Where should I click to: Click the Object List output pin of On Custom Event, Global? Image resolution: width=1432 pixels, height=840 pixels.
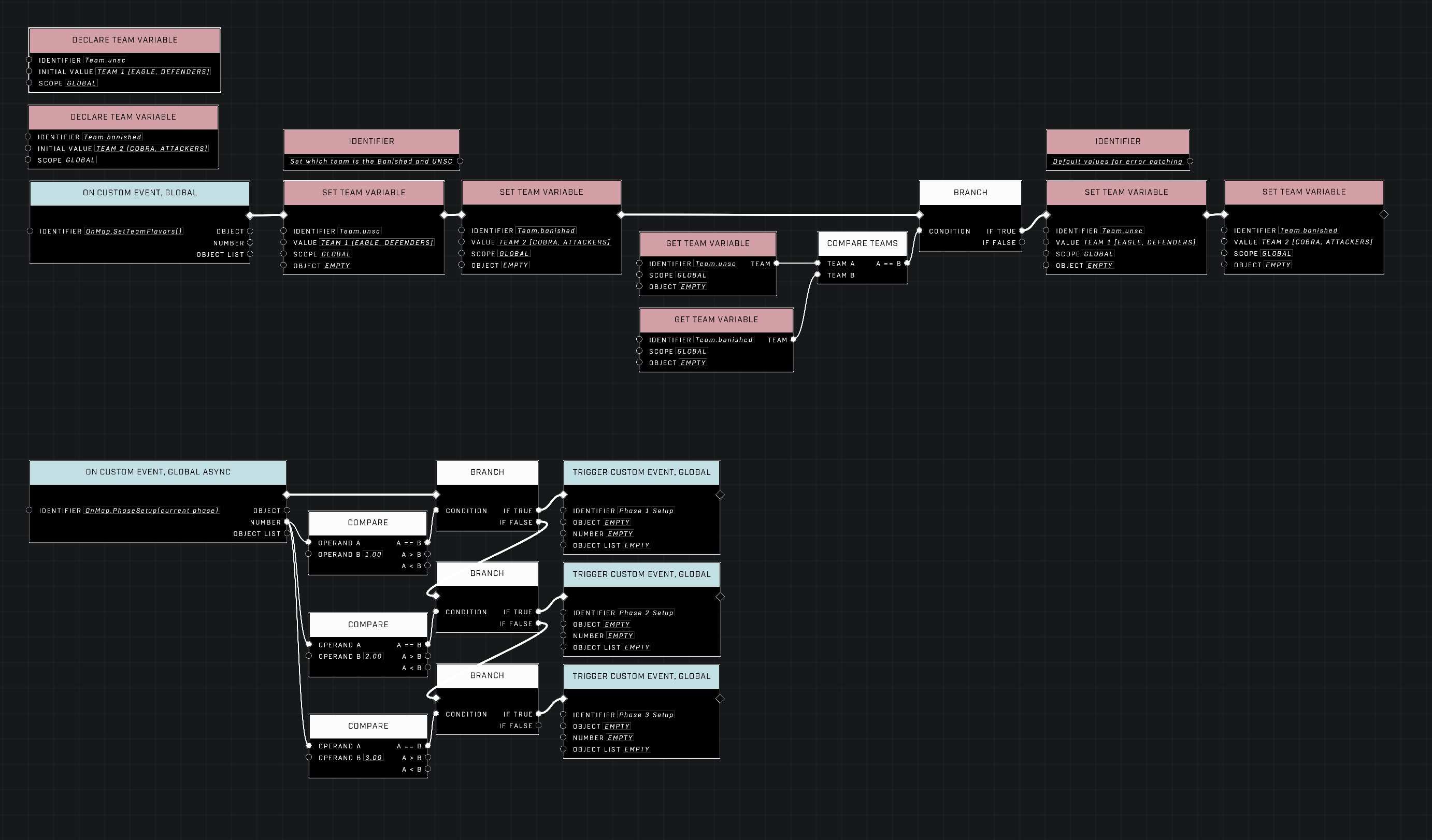pyautogui.click(x=250, y=254)
